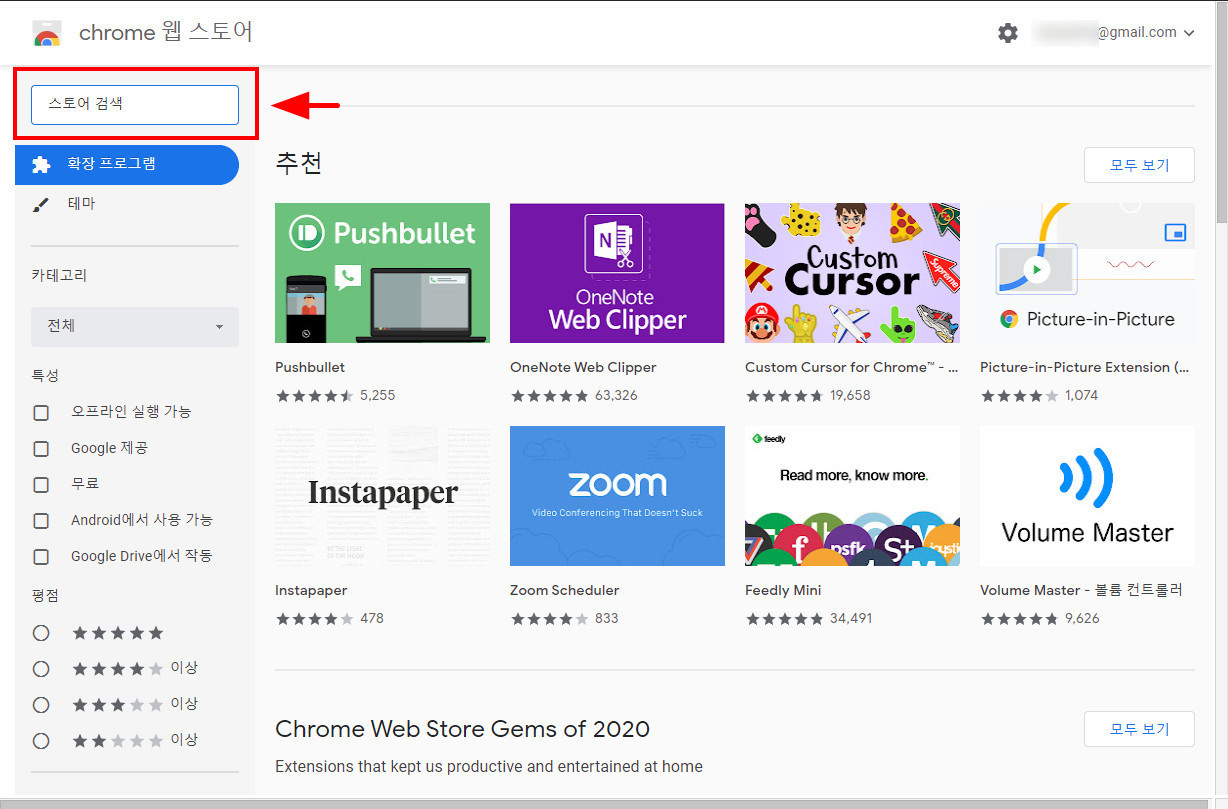Open settings via the gear icon

pos(1008,33)
